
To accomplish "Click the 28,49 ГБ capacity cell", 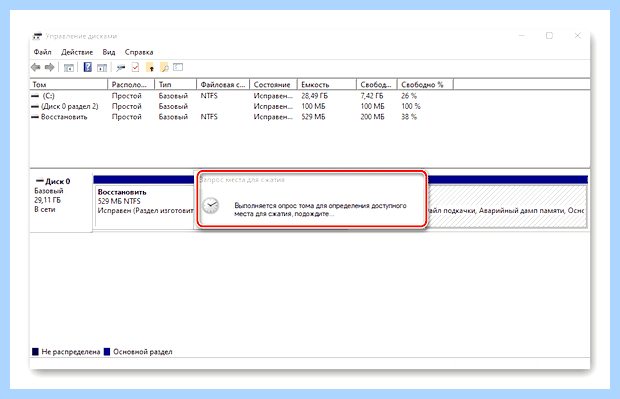I will 314,96.
